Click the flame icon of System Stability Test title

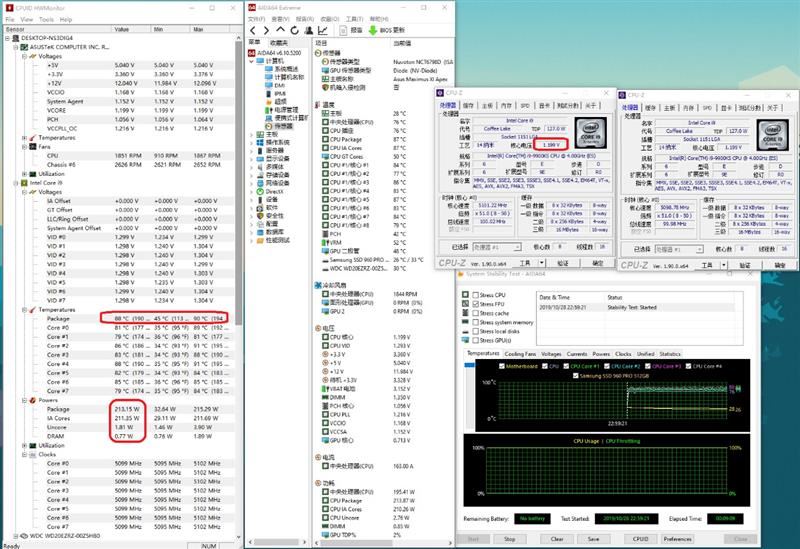tap(461, 274)
